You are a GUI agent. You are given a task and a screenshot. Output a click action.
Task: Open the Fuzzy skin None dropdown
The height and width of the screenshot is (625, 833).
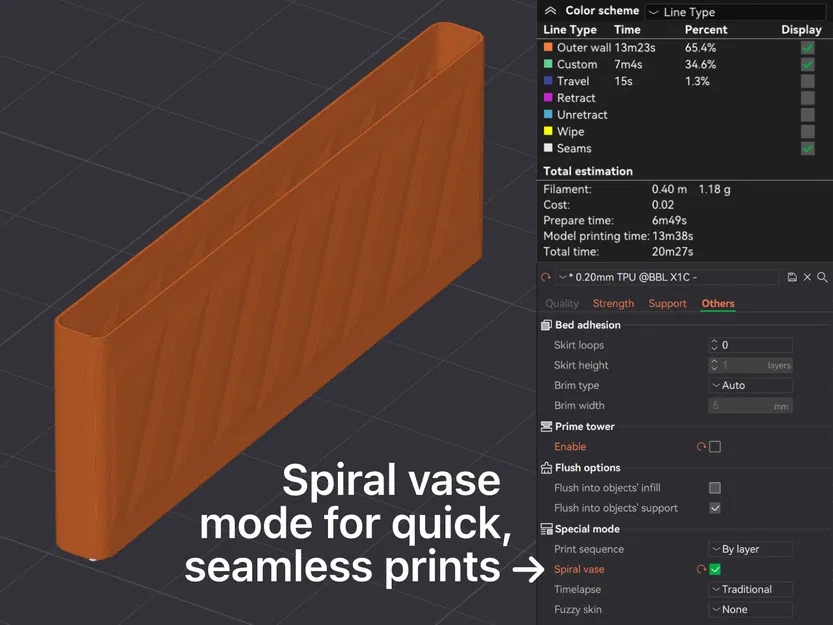[751, 610]
